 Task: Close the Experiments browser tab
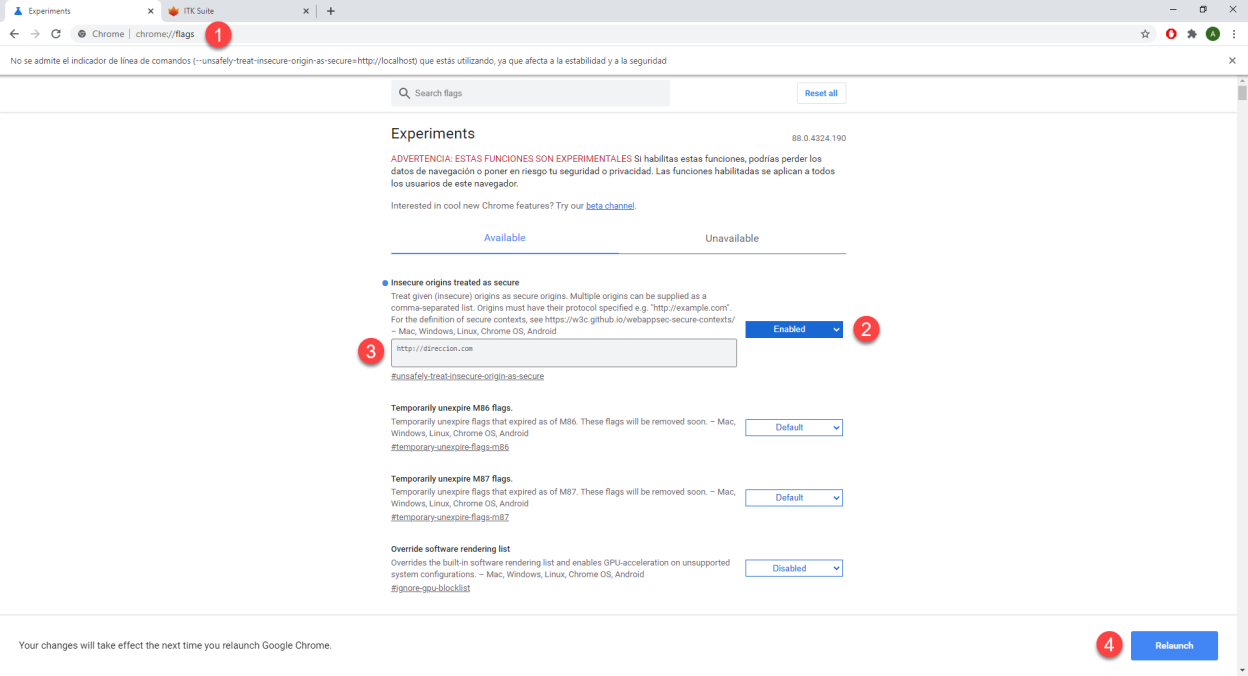tap(150, 11)
